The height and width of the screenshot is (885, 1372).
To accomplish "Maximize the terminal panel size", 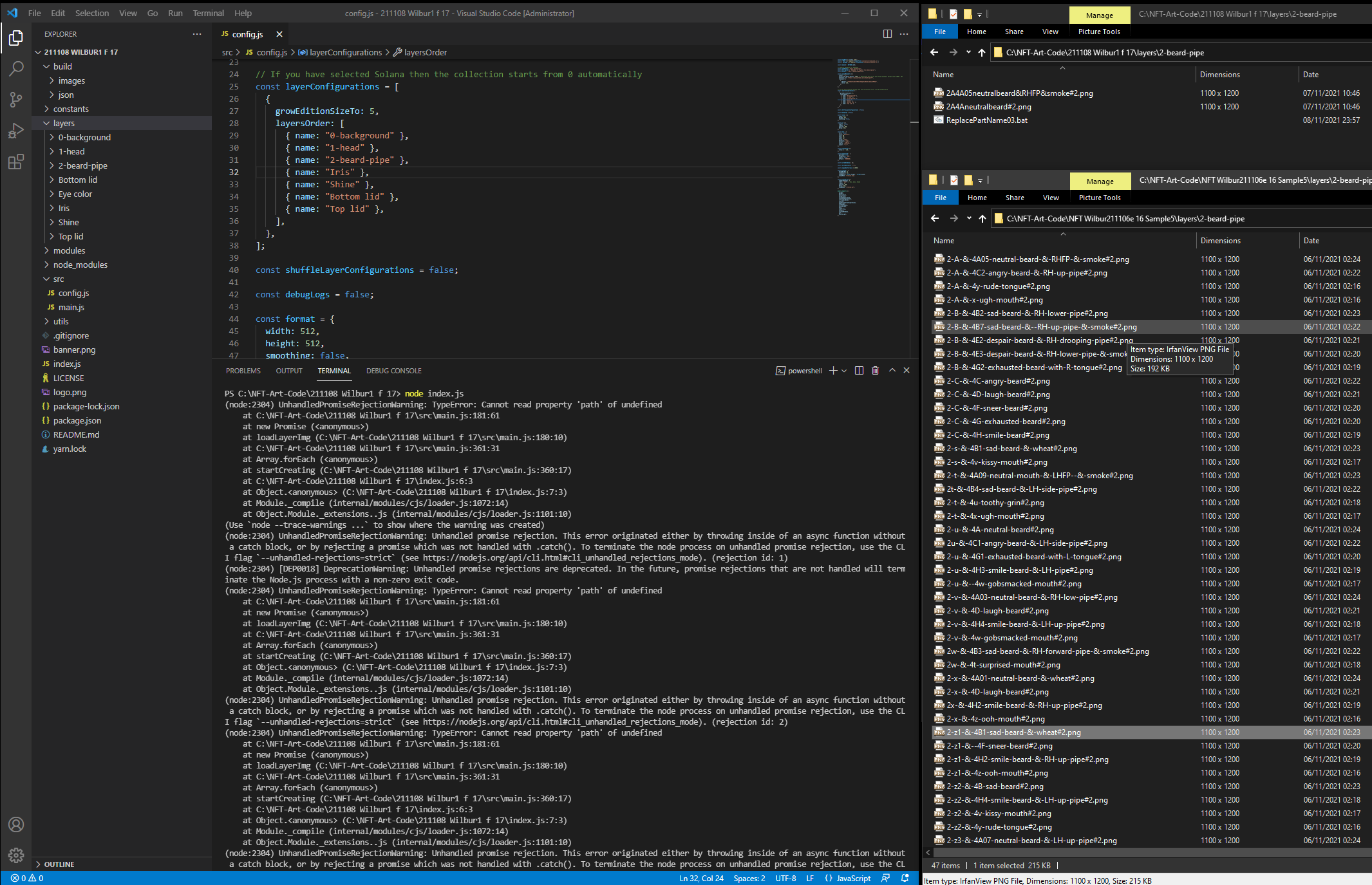I will 892,371.
